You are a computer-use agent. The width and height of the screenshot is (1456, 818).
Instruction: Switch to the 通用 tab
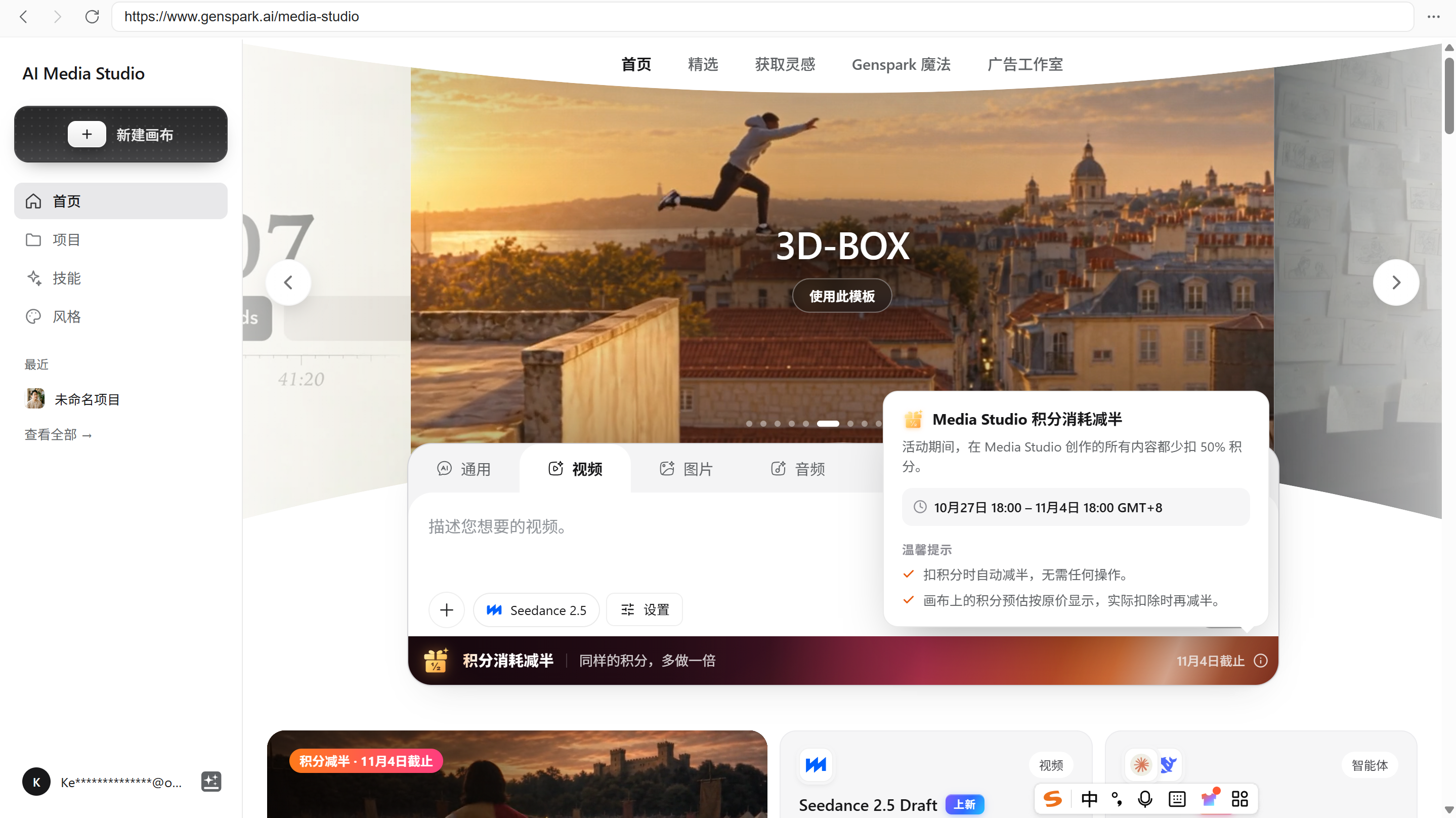[463, 468]
